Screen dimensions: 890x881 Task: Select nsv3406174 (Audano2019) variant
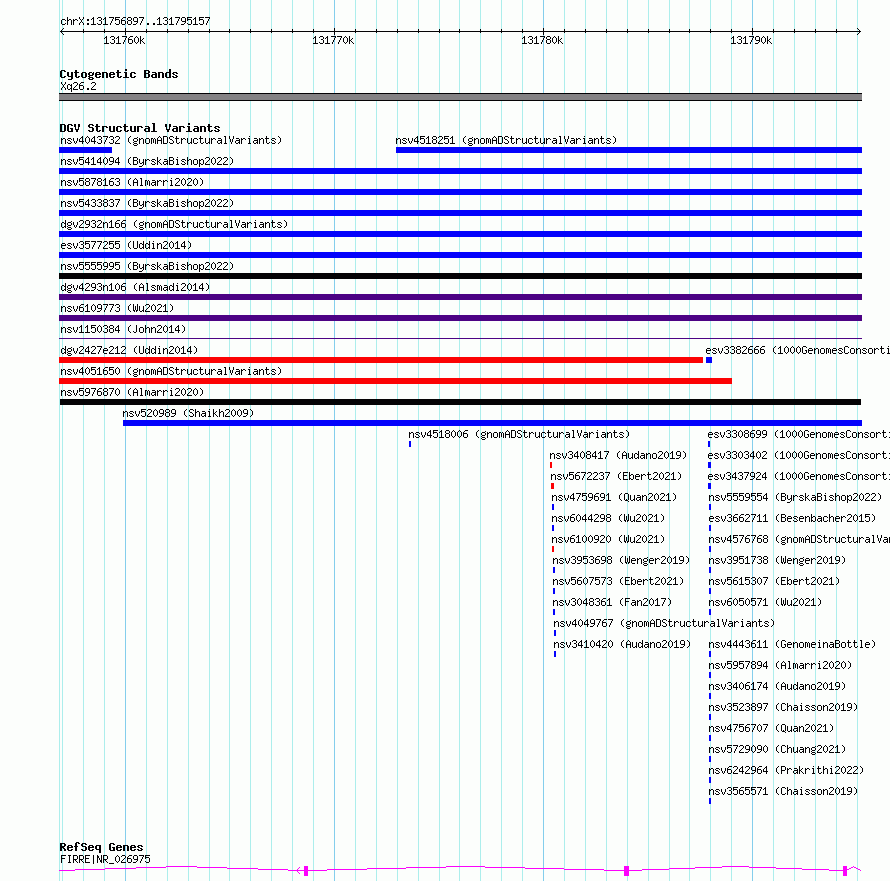click(777, 686)
